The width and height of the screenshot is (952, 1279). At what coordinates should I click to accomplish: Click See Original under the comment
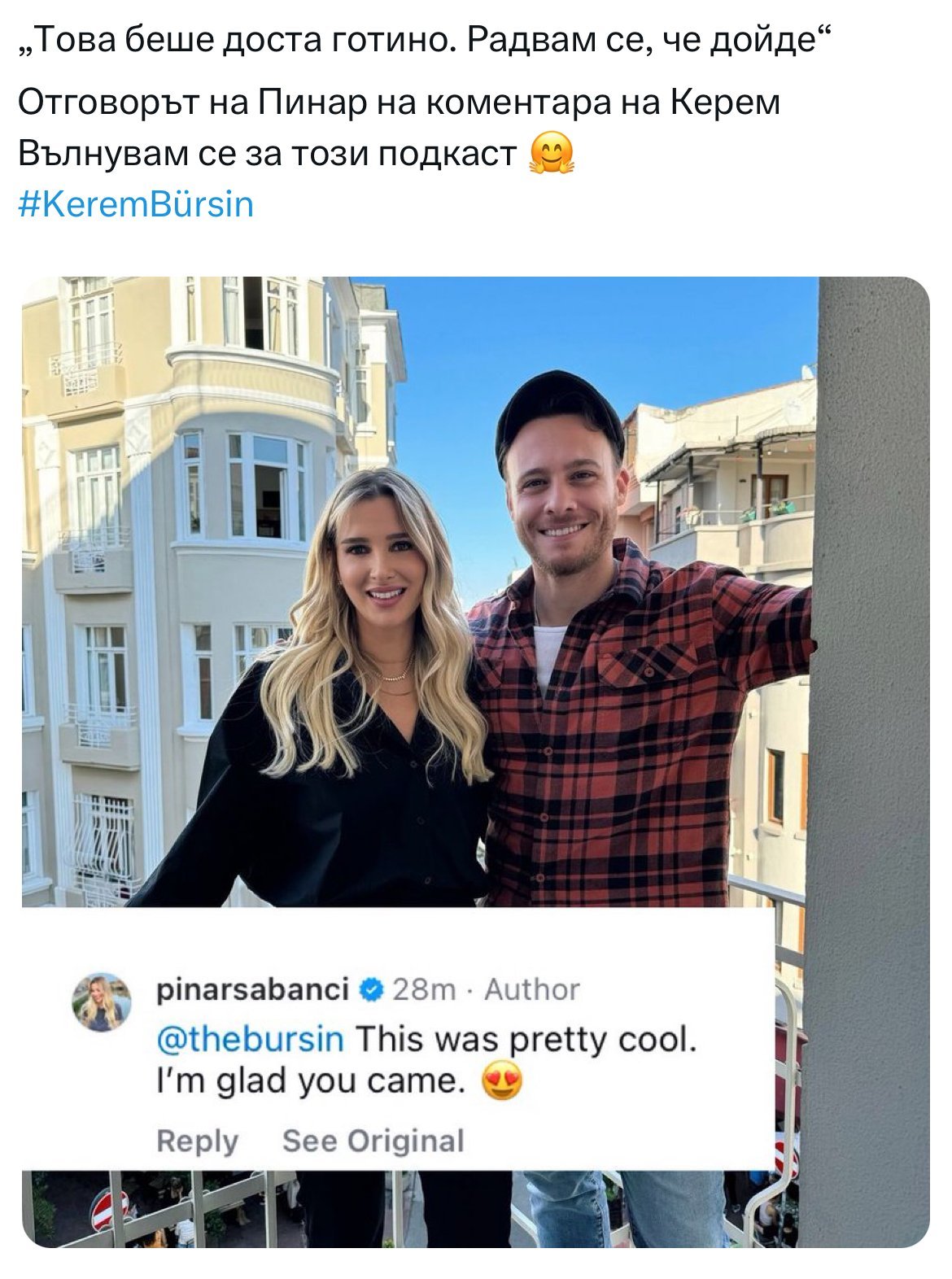373,1141
